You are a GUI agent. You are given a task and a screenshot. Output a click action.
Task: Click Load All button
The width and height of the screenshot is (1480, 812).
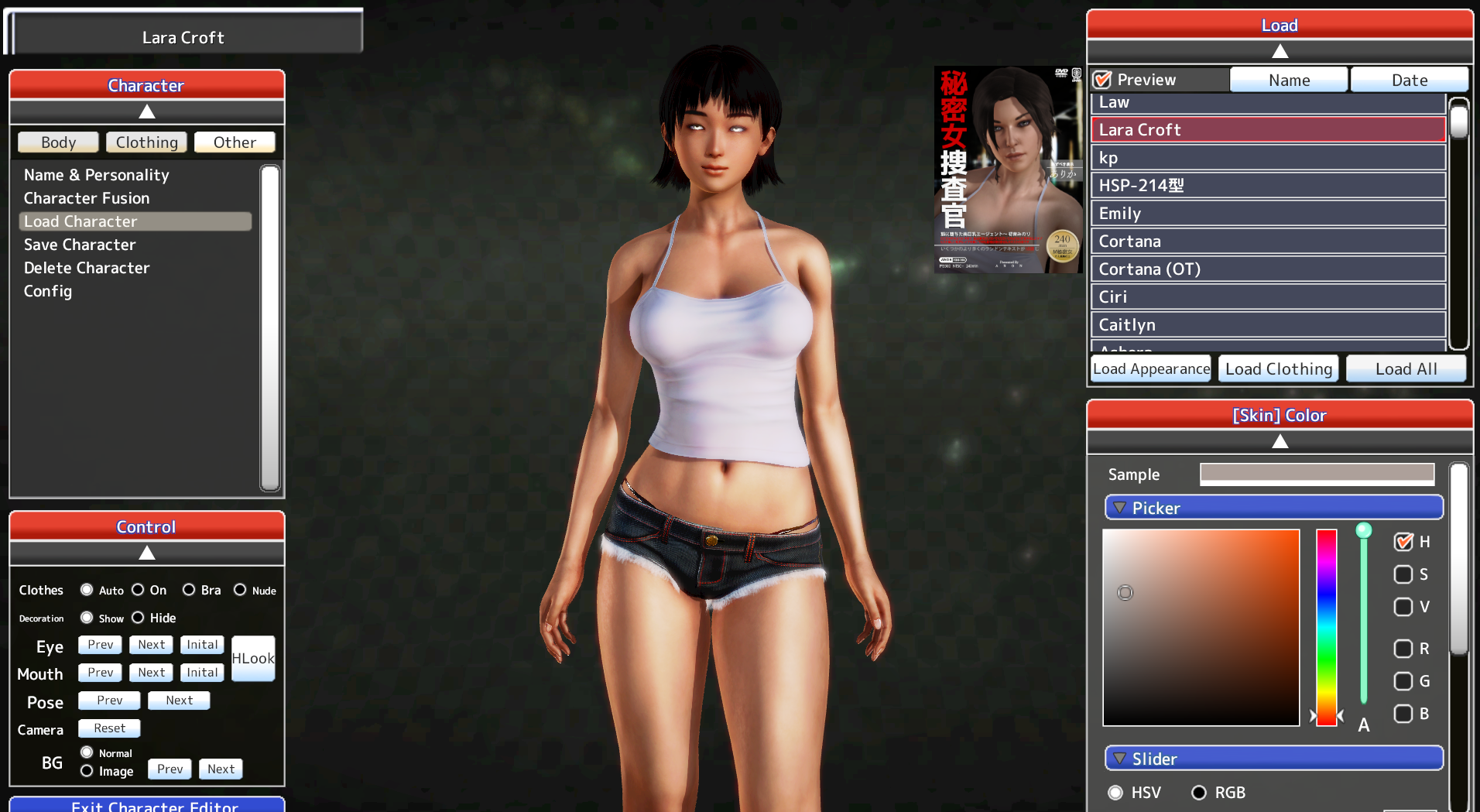[x=1406, y=369]
